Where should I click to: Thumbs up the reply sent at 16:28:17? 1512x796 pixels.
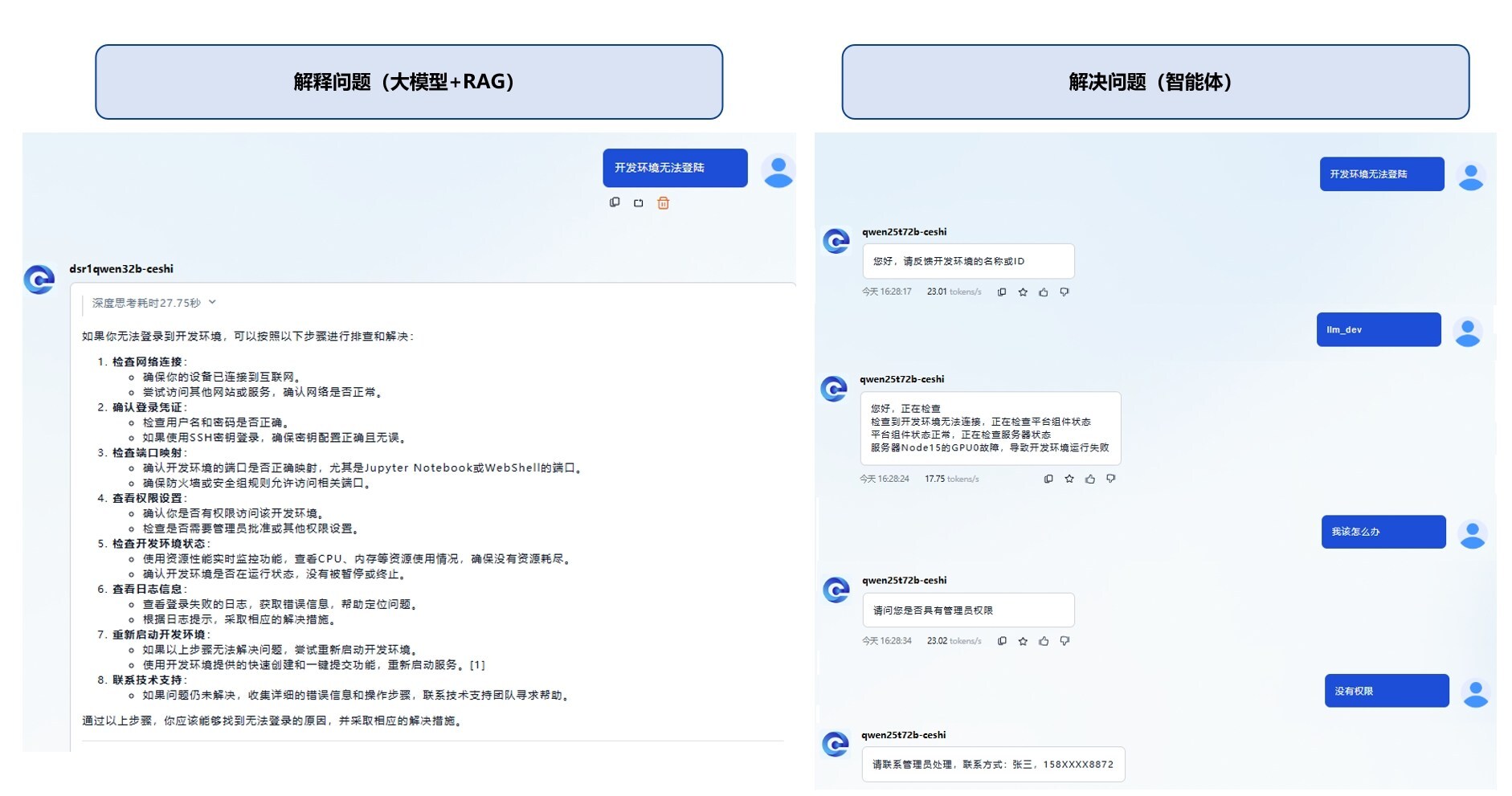click(x=1043, y=292)
